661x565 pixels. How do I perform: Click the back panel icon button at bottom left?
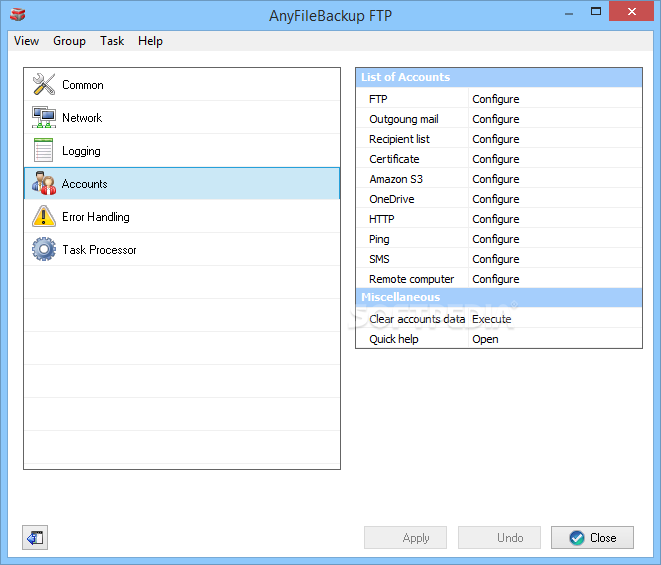click(x=35, y=538)
